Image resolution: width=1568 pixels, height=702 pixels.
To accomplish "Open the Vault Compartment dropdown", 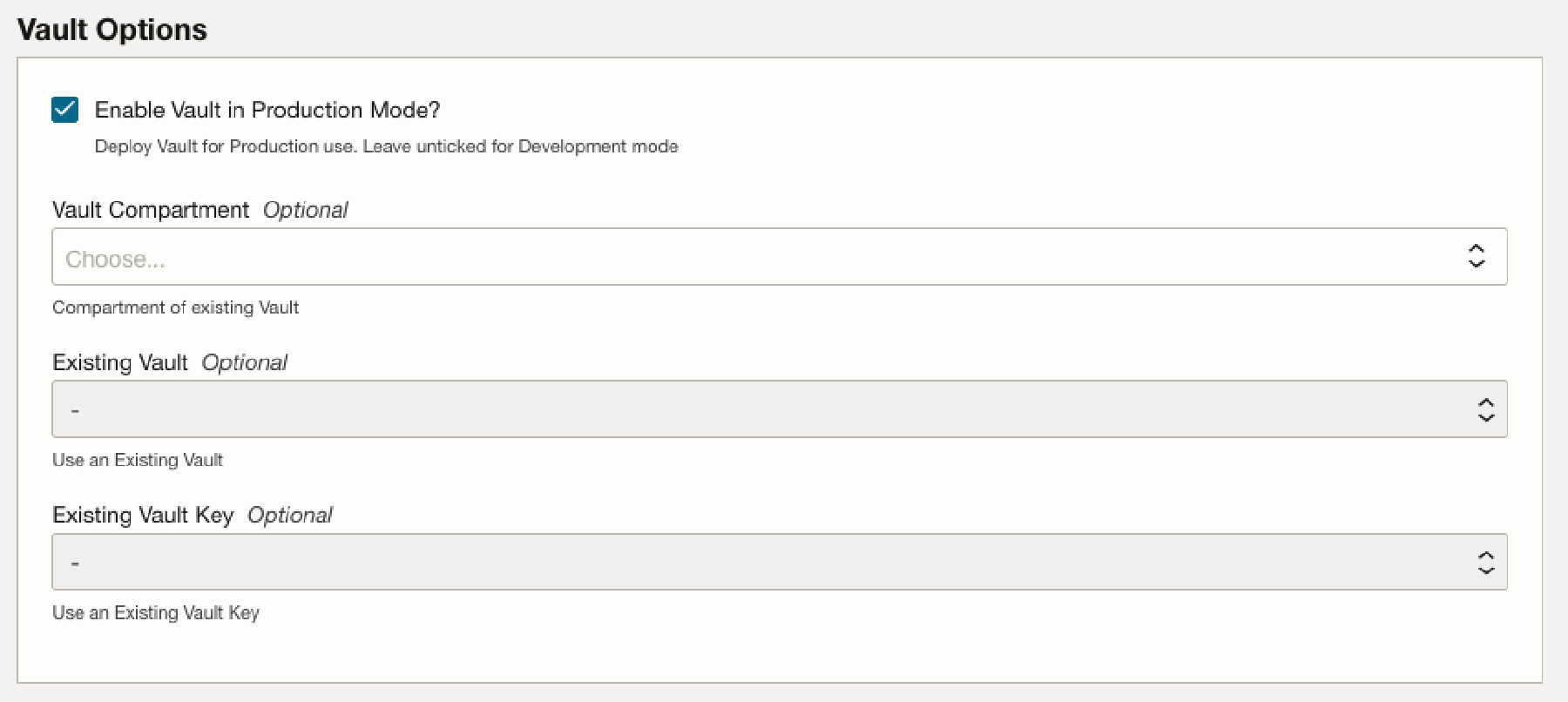I will tap(780, 257).
